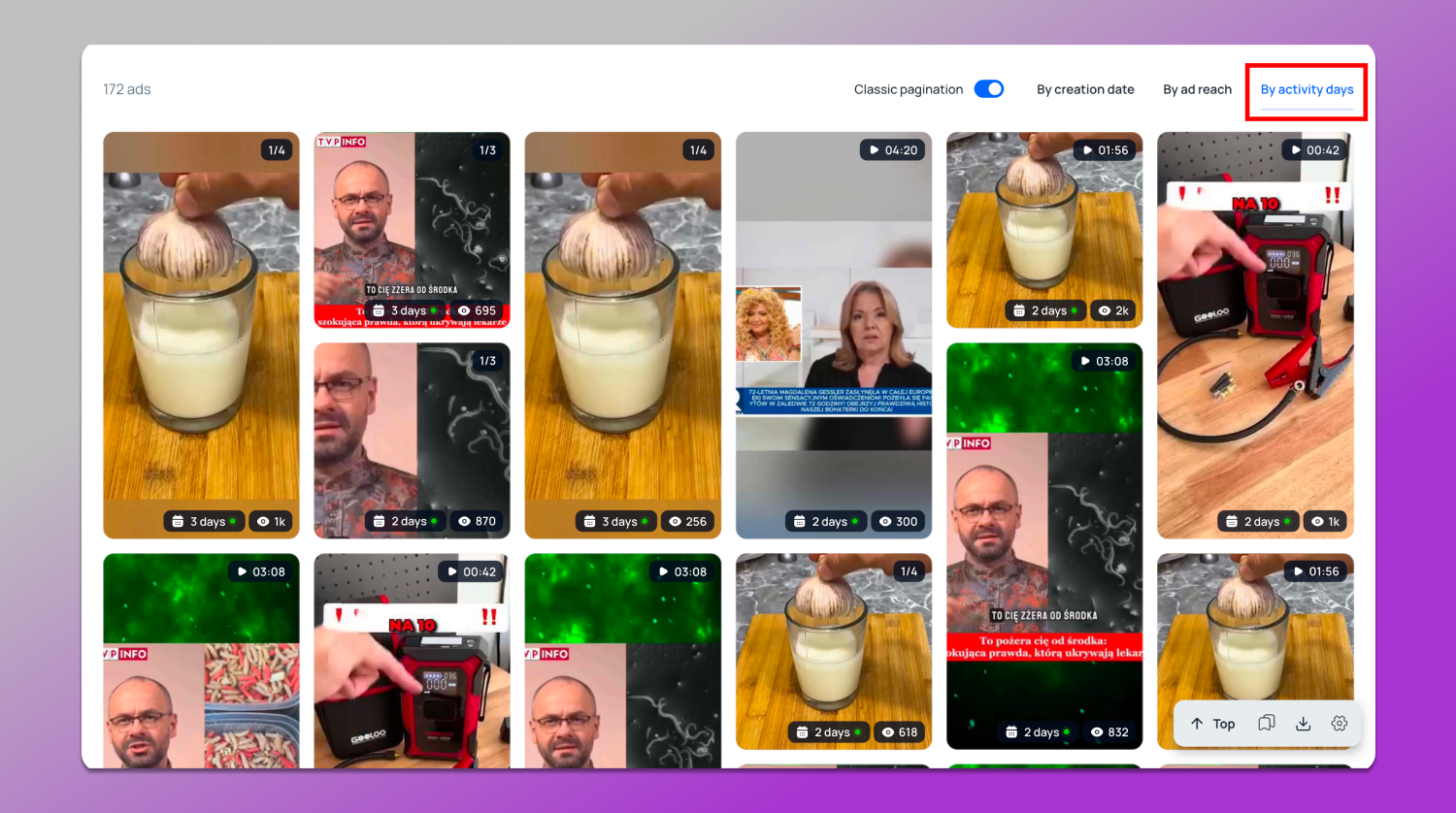1456x813 pixels.
Task: Click the eye icon beside 256 reach
Action: point(676,522)
